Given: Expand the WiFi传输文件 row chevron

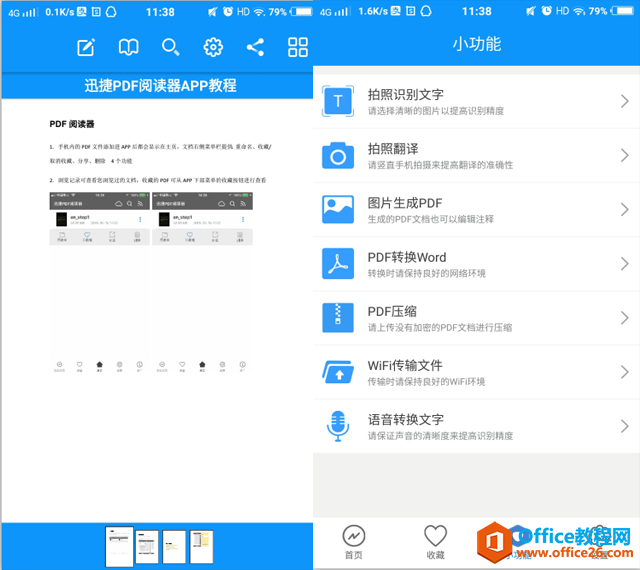Looking at the screenshot, I should click(x=624, y=372).
